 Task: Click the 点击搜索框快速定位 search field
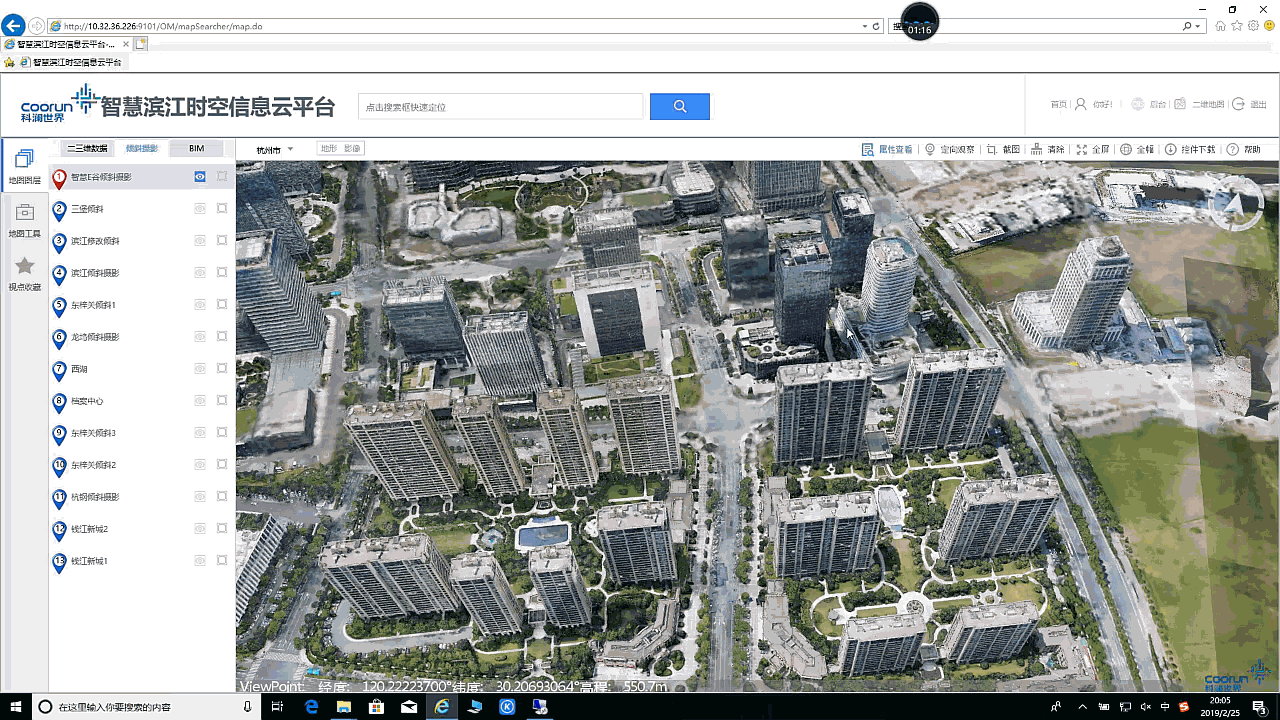500,106
